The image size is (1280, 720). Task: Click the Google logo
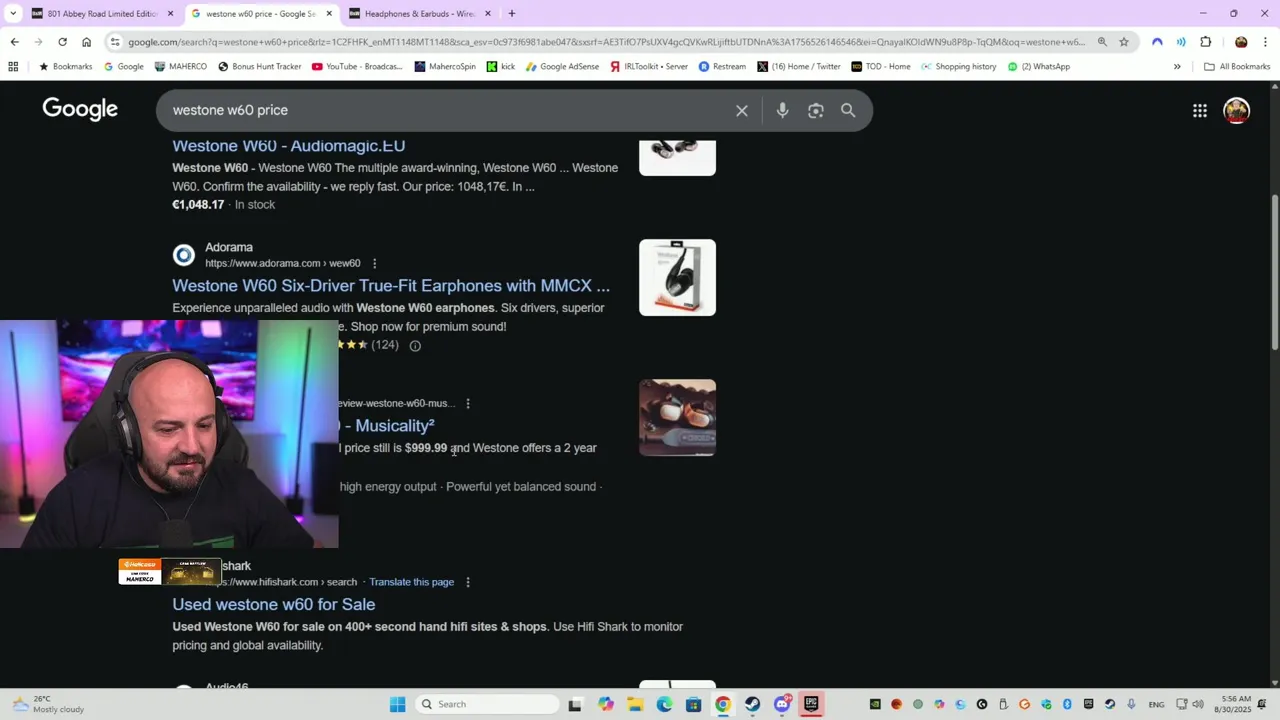click(80, 109)
